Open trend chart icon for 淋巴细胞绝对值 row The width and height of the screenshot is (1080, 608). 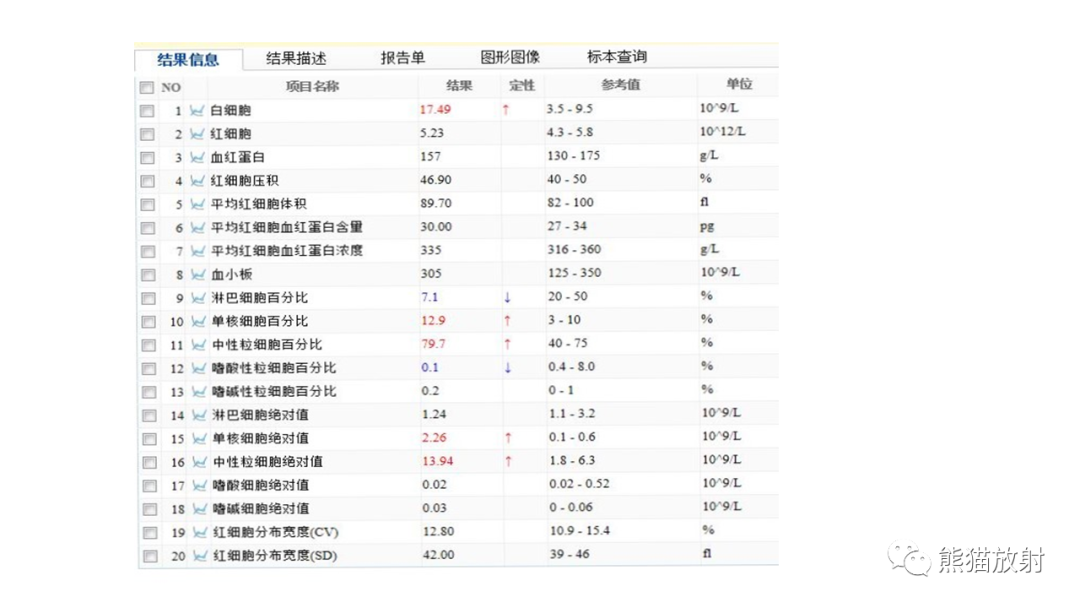199,415
